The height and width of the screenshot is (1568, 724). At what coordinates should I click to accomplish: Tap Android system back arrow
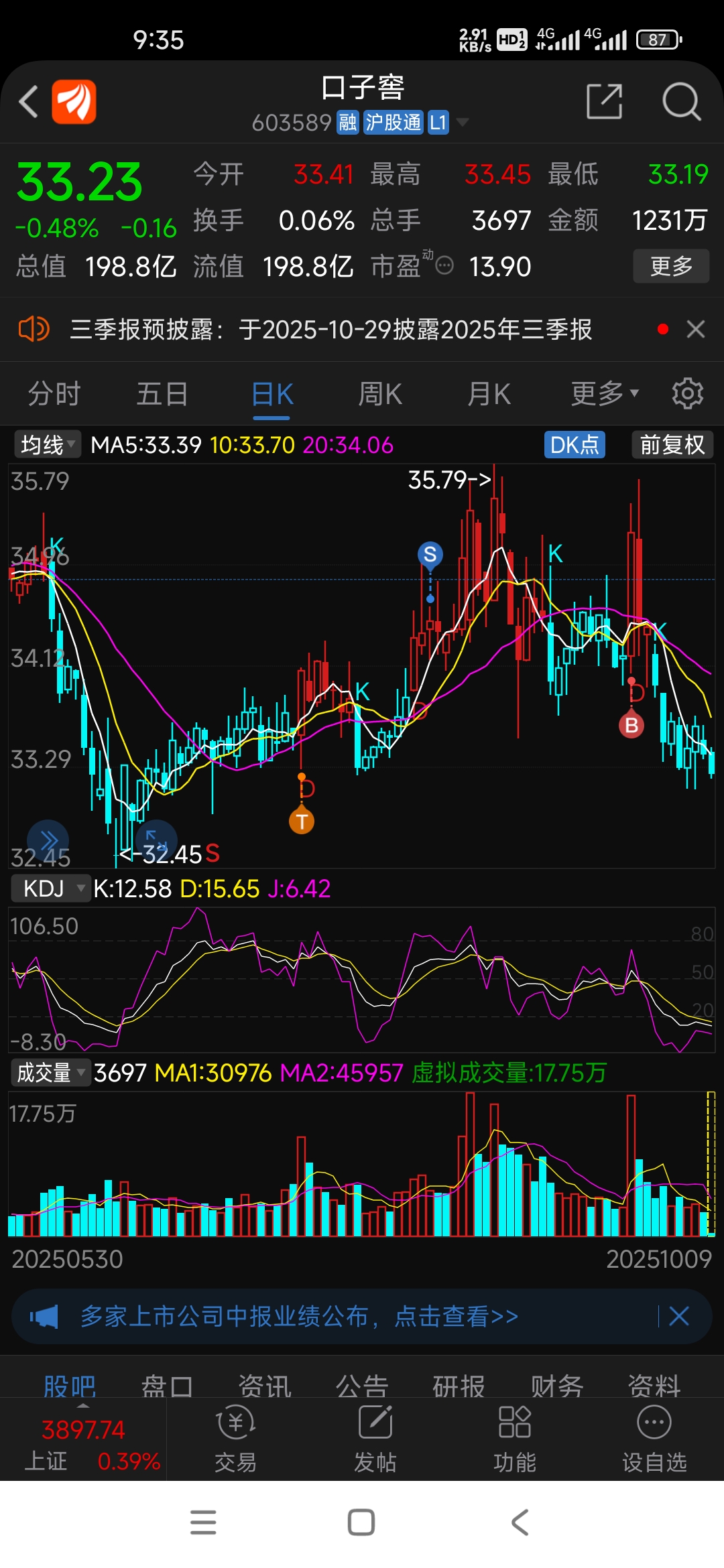pos(520,1522)
